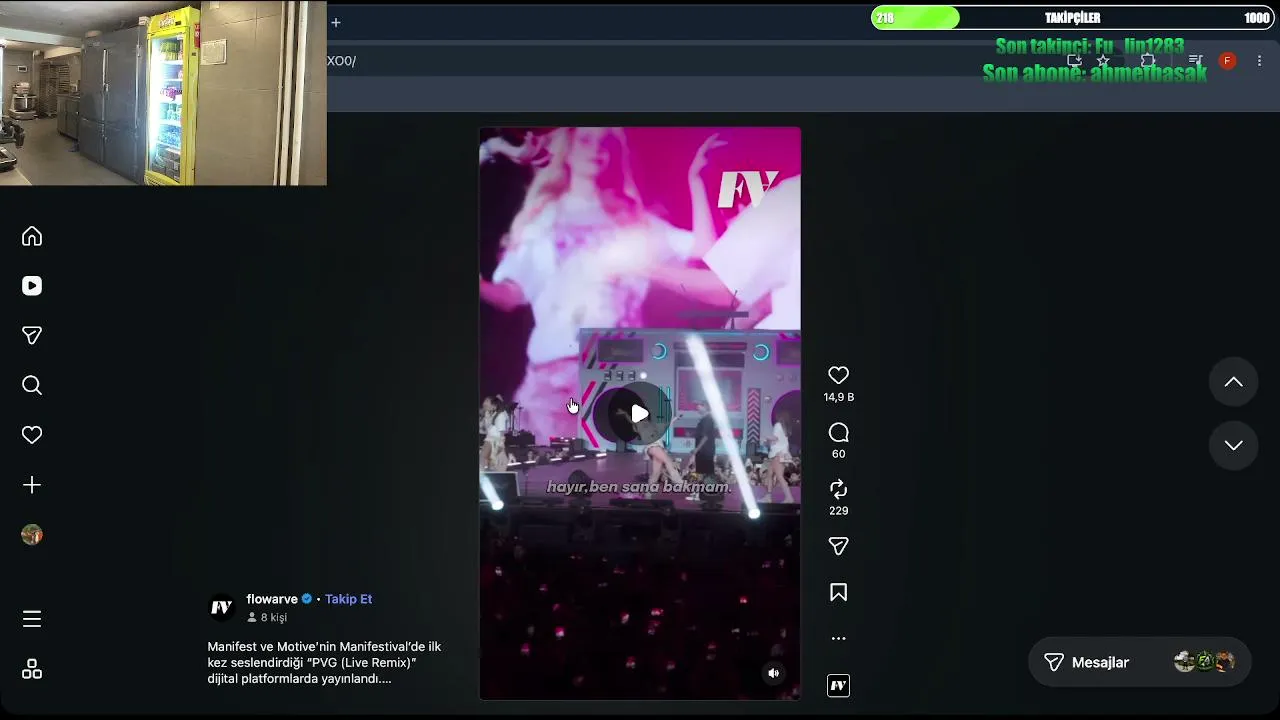The height and width of the screenshot is (720, 1280).
Task: Open Instagram search from the sidebar
Action: (32, 385)
